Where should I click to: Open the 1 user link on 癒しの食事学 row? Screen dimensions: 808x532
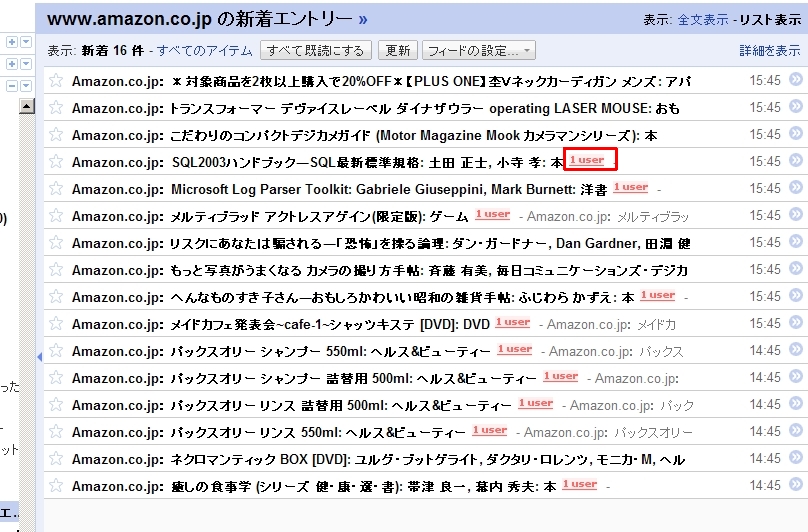[x=580, y=485]
